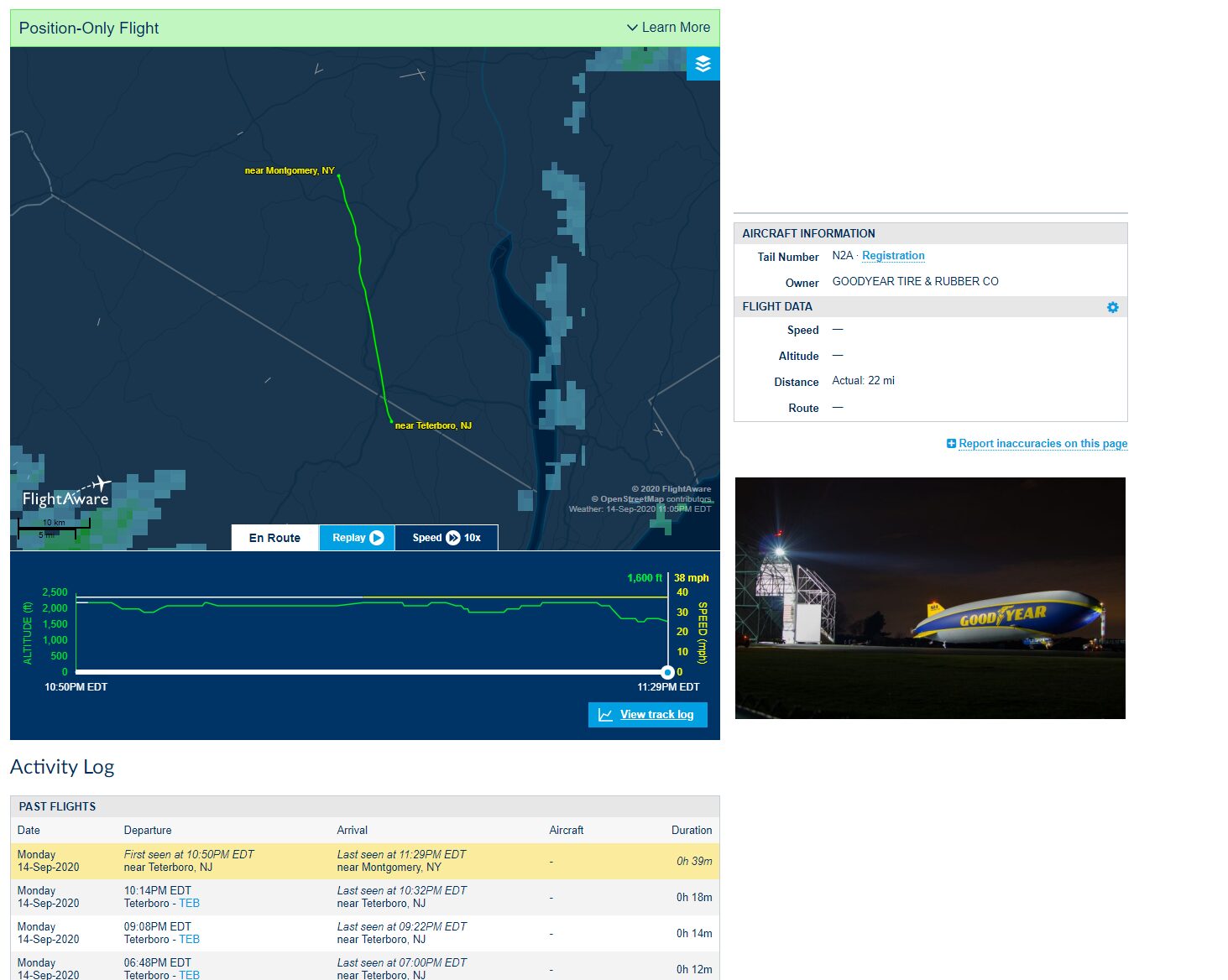
Task: Click the FlightAware logo on map
Action: (x=66, y=493)
